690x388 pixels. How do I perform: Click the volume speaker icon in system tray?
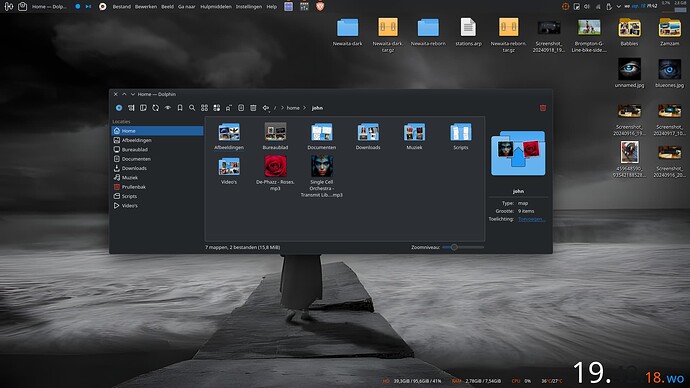tap(587, 7)
